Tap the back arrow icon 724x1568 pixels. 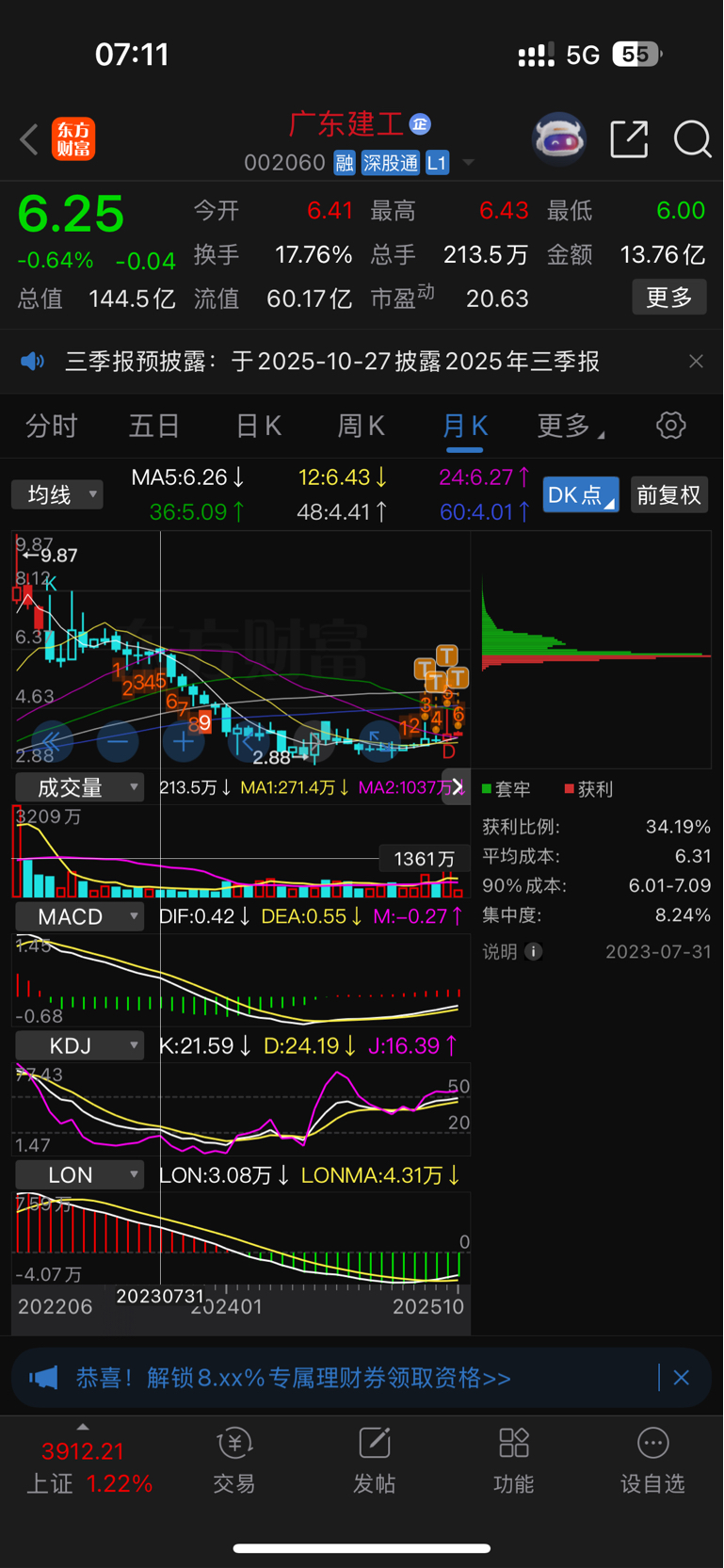[x=29, y=139]
